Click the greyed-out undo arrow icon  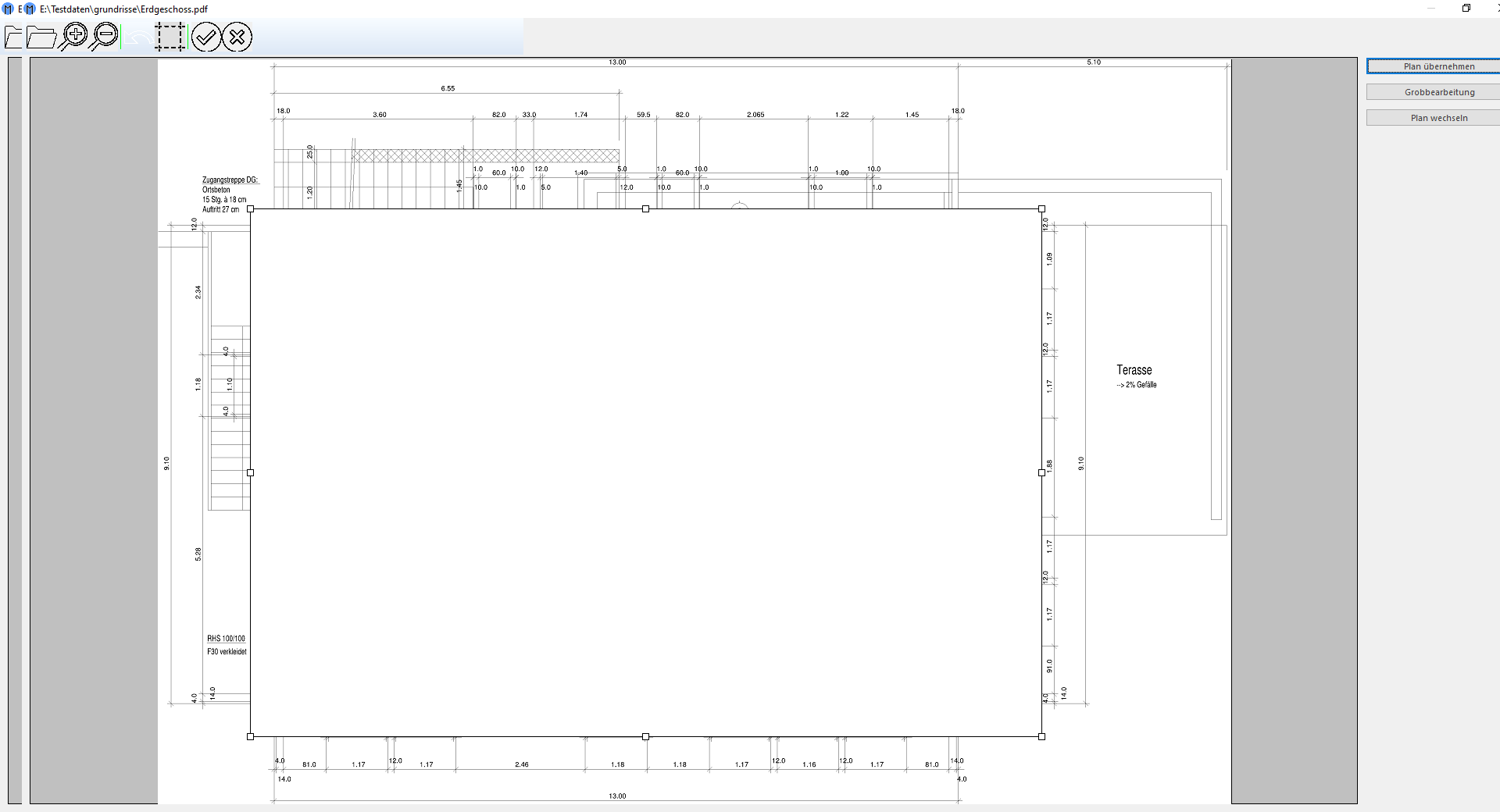138,37
